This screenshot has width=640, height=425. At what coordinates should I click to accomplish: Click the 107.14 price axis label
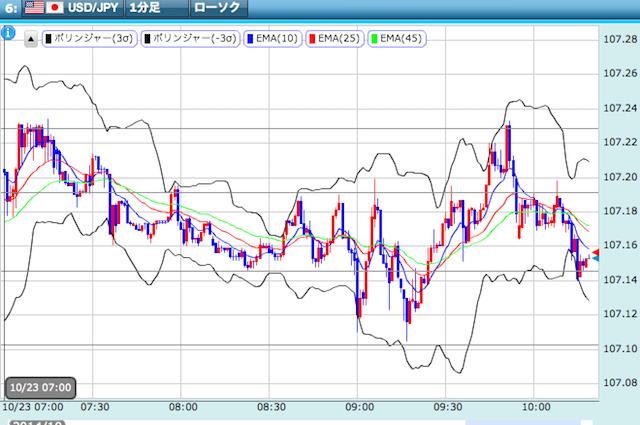[620, 280]
